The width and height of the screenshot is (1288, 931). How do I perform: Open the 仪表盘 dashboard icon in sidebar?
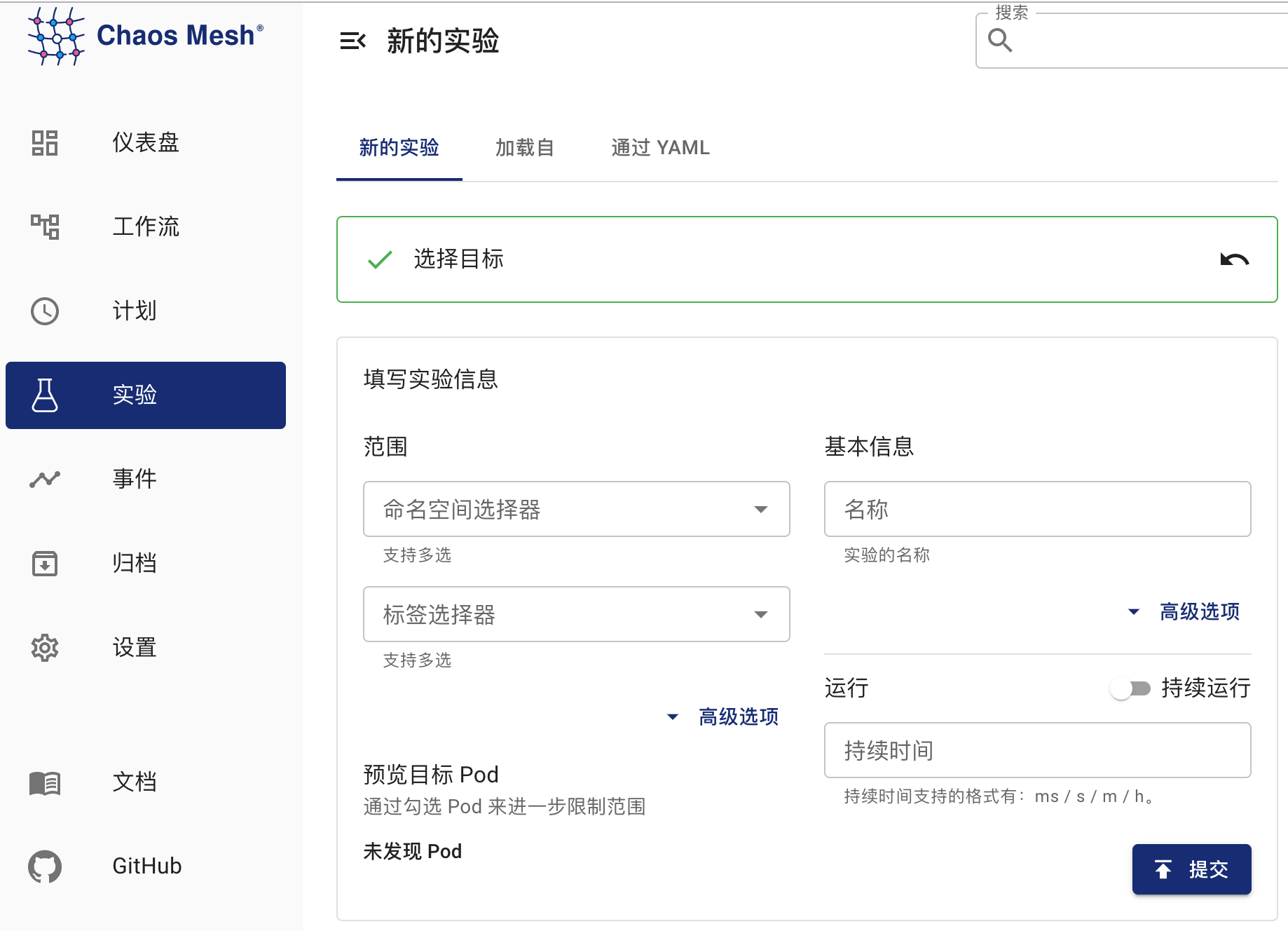44,142
